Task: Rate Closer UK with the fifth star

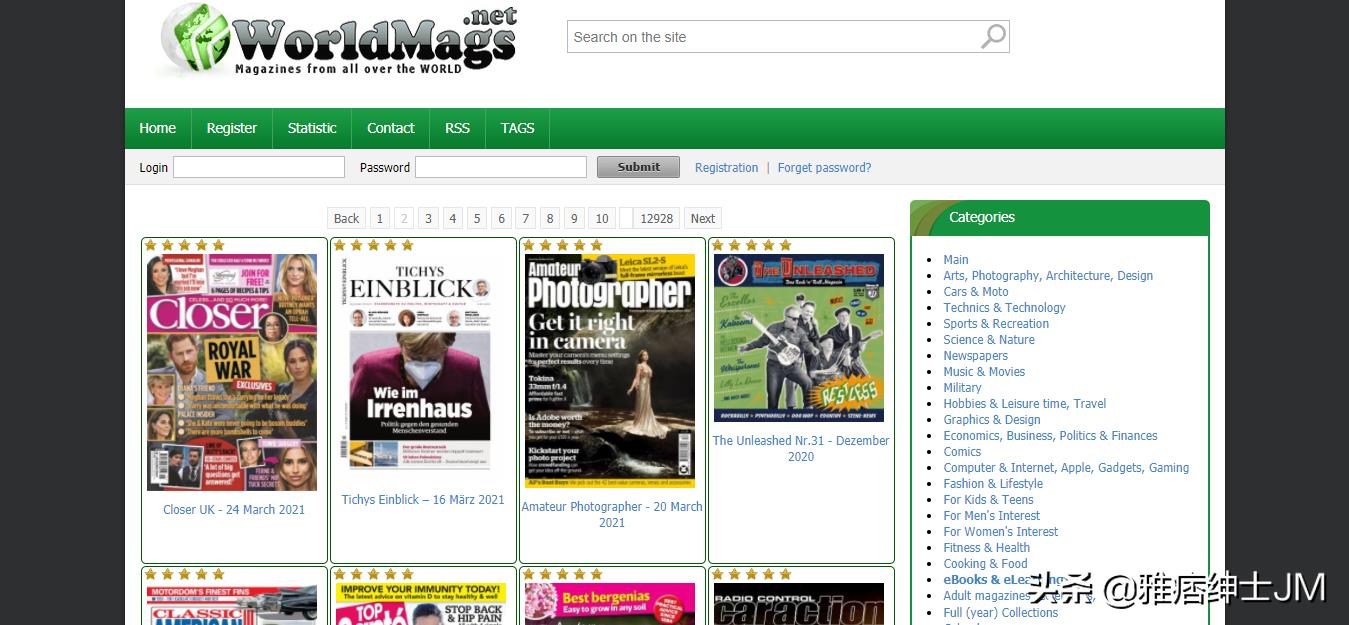Action: 218,245
